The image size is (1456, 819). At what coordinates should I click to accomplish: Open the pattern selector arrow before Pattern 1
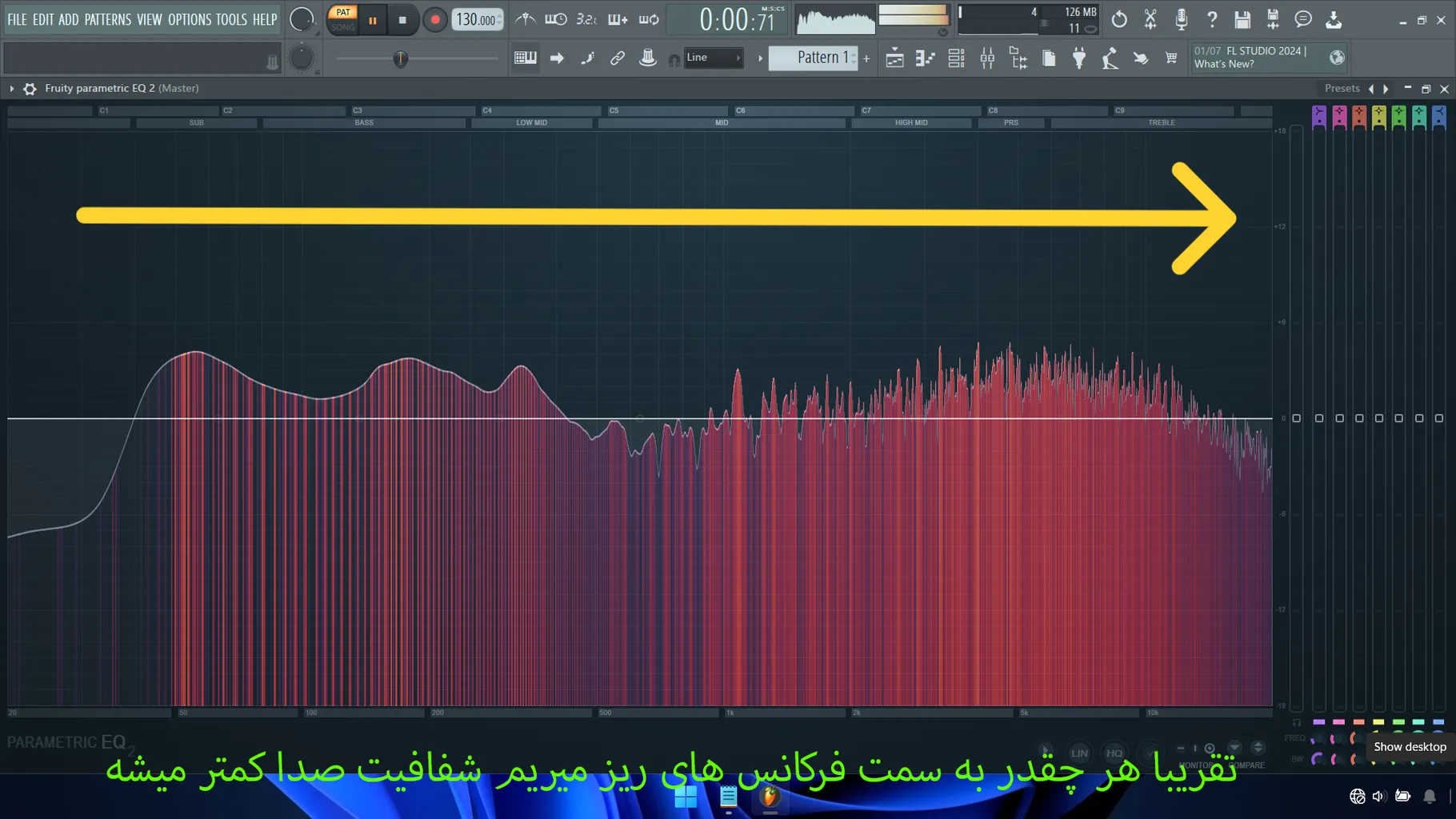point(760,58)
